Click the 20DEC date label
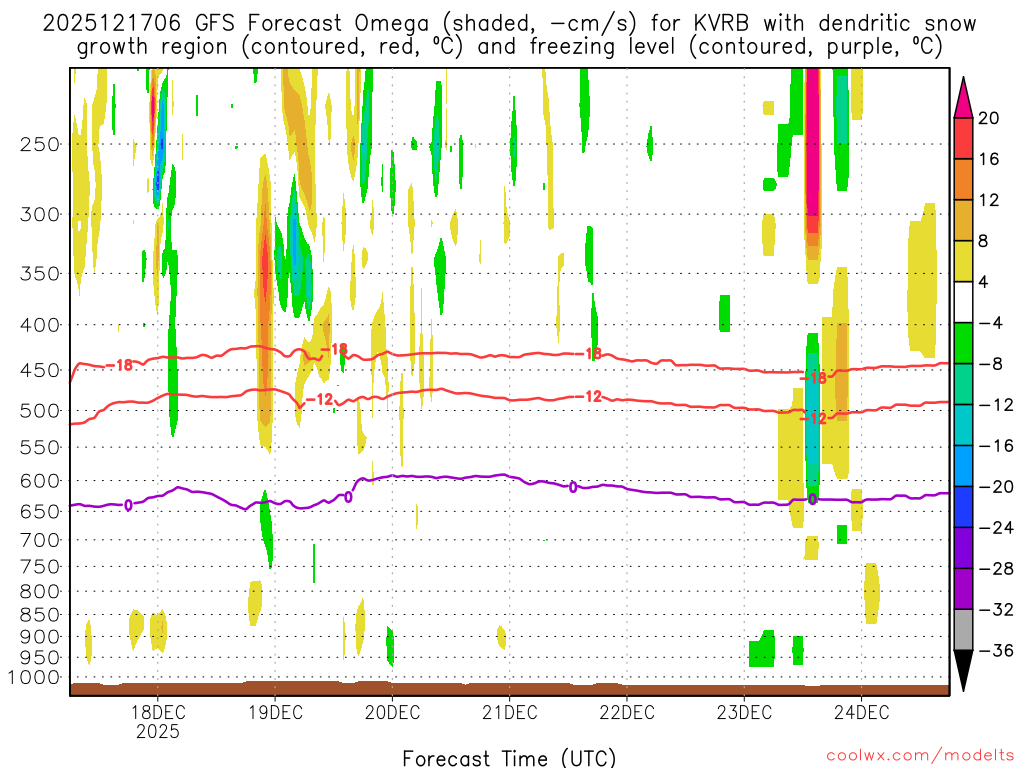 pyautogui.click(x=392, y=713)
